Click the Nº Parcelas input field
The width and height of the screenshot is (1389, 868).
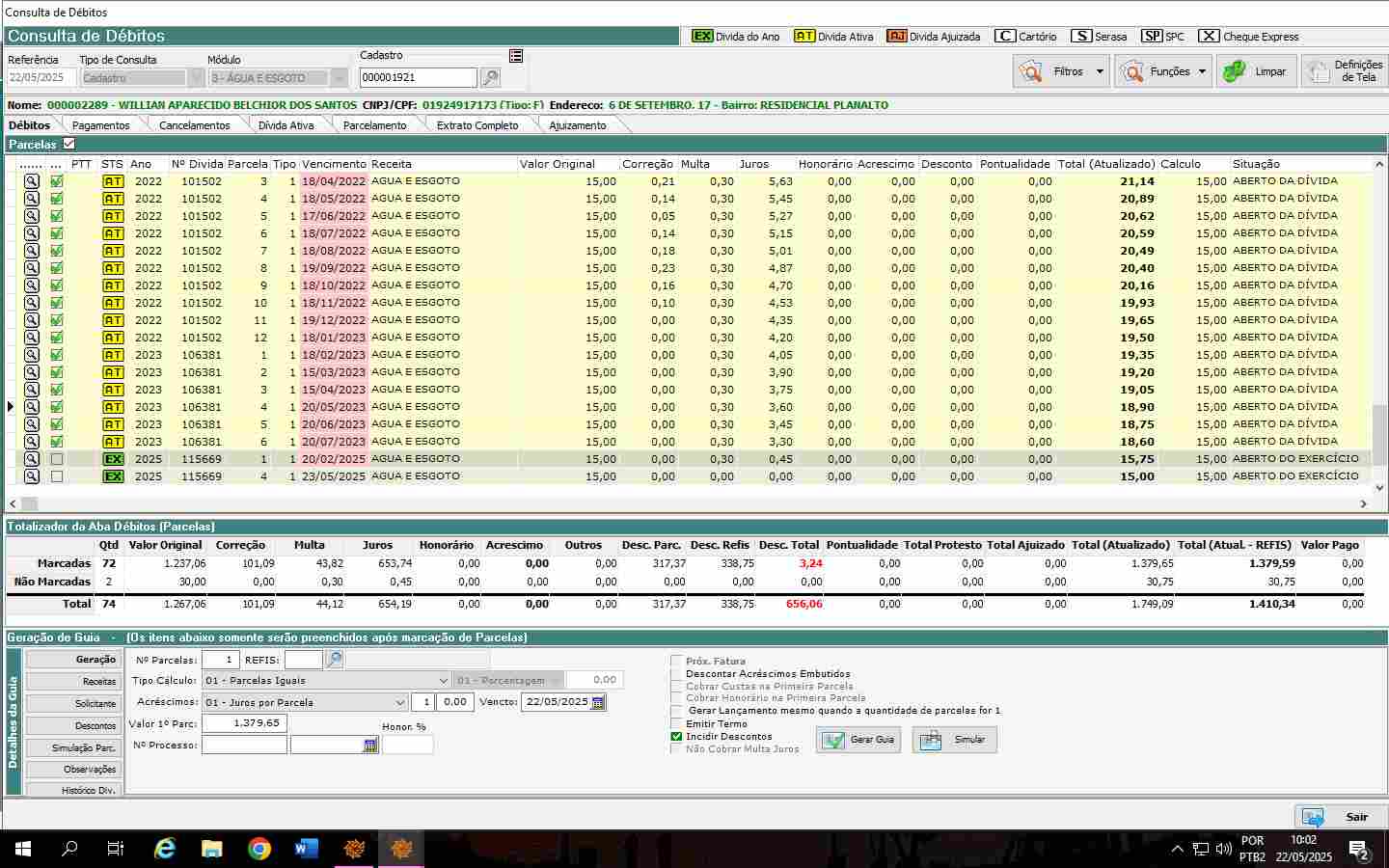[220, 660]
